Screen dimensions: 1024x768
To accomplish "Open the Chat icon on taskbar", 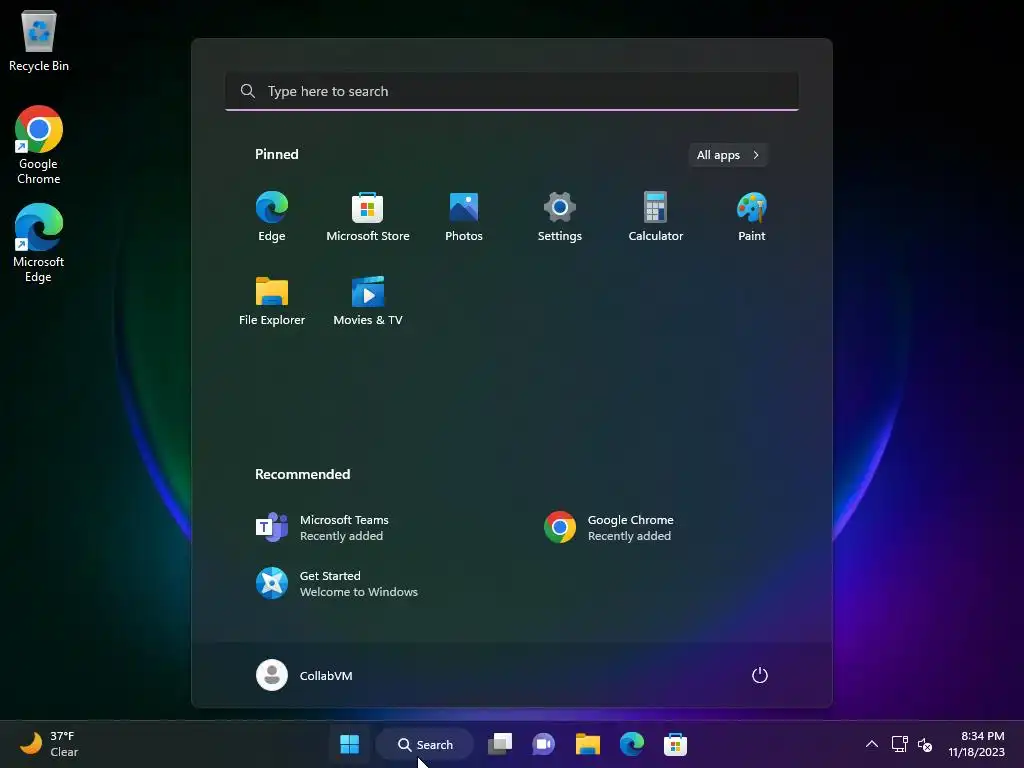I will point(543,744).
